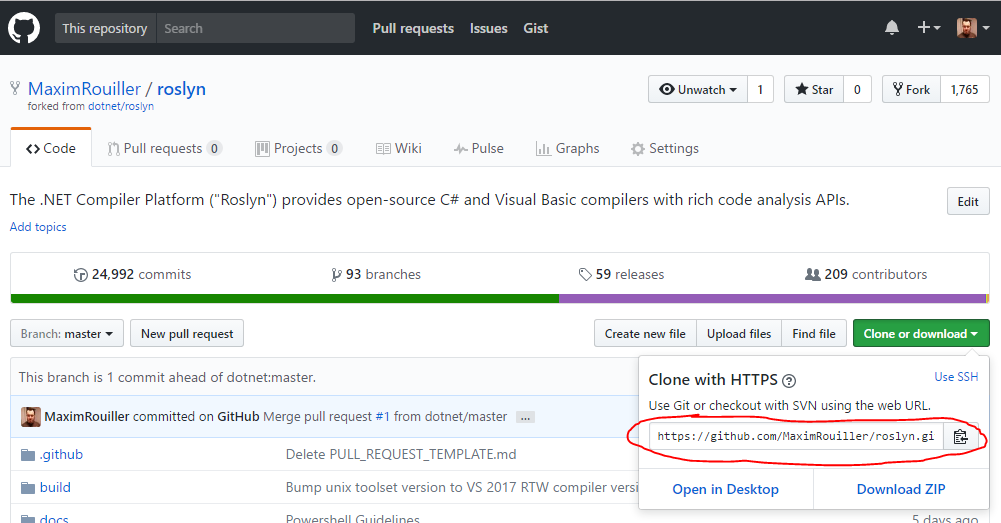Click the contributors people icon
The image size is (1001, 523).
813,275
